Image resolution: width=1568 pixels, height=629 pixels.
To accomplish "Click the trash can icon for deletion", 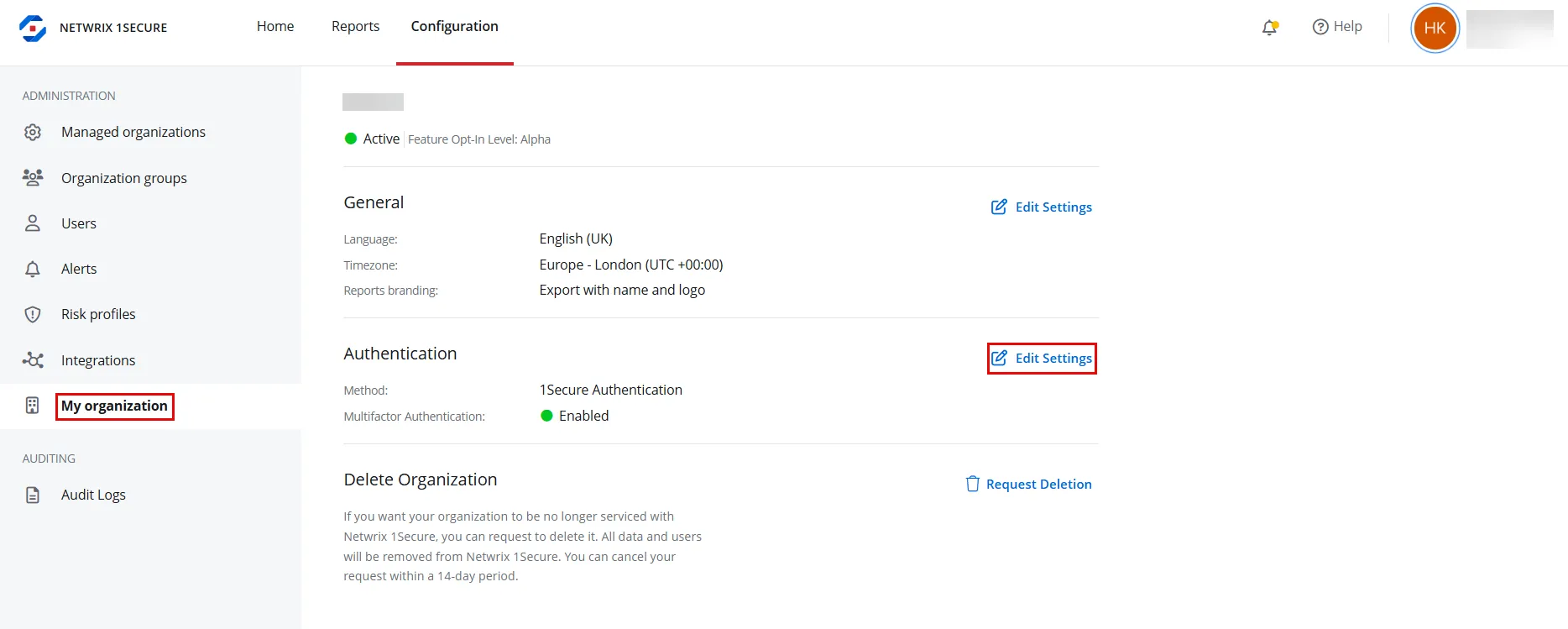I will tap(973, 484).
